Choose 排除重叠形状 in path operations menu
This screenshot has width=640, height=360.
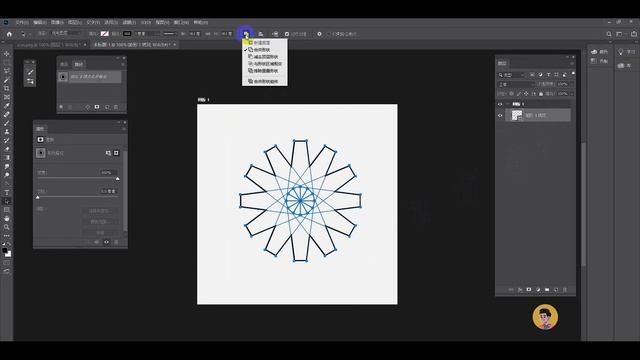point(266,71)
